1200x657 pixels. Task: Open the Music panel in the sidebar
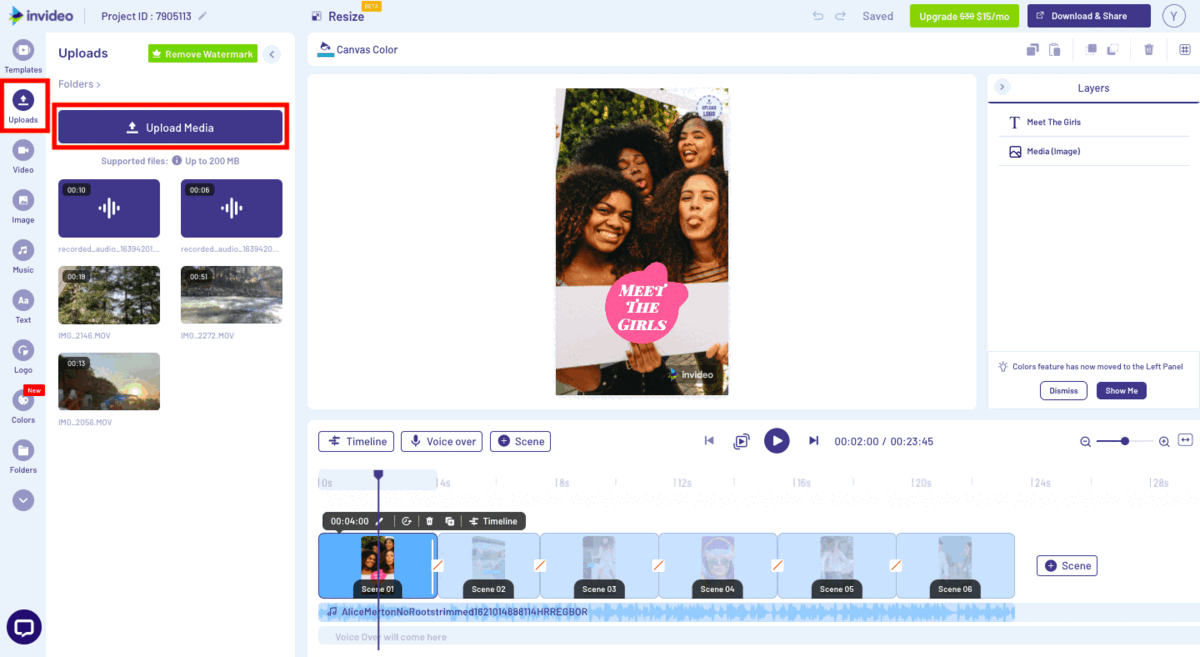pyautogui.click(x=23, y=254)
